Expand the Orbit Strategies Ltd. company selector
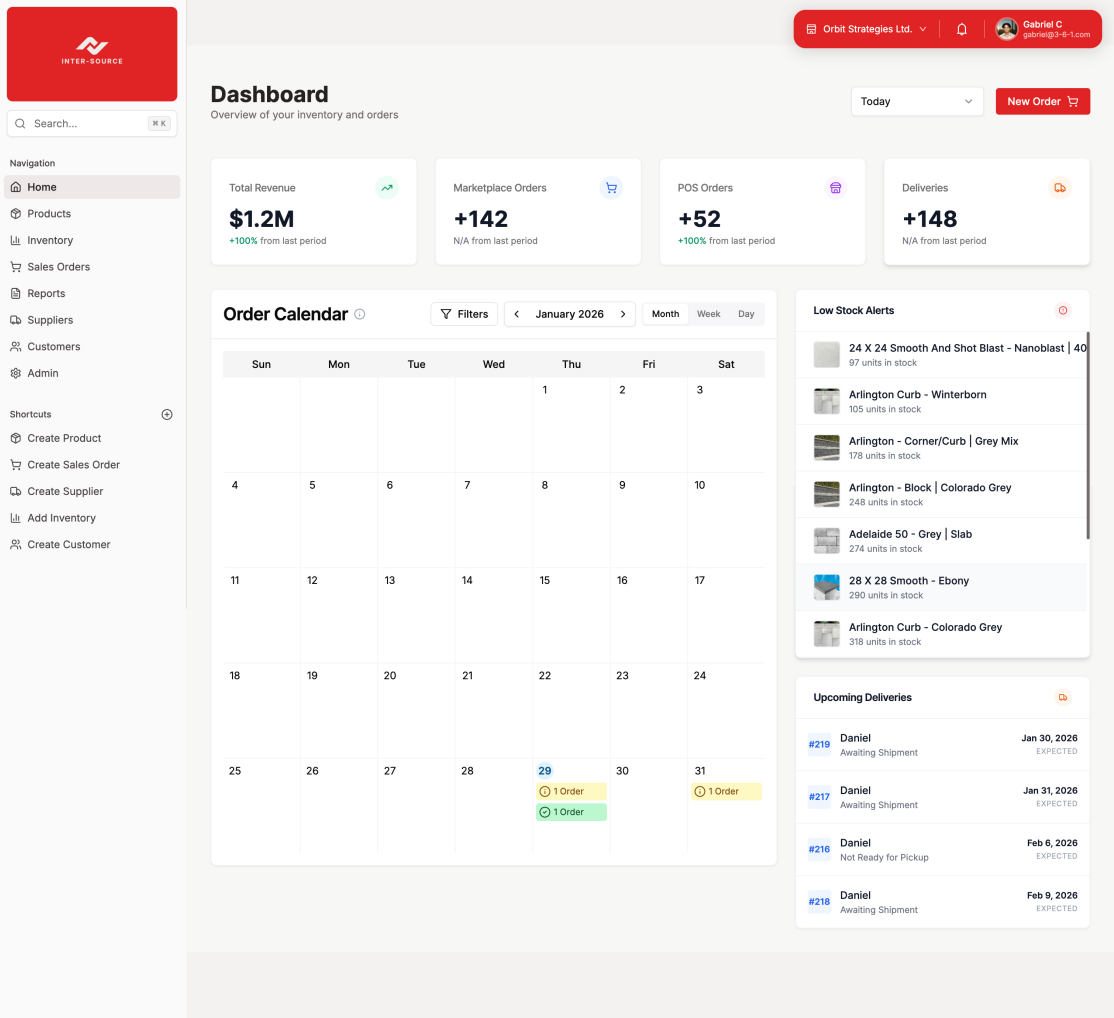 (x=866, y=30)
